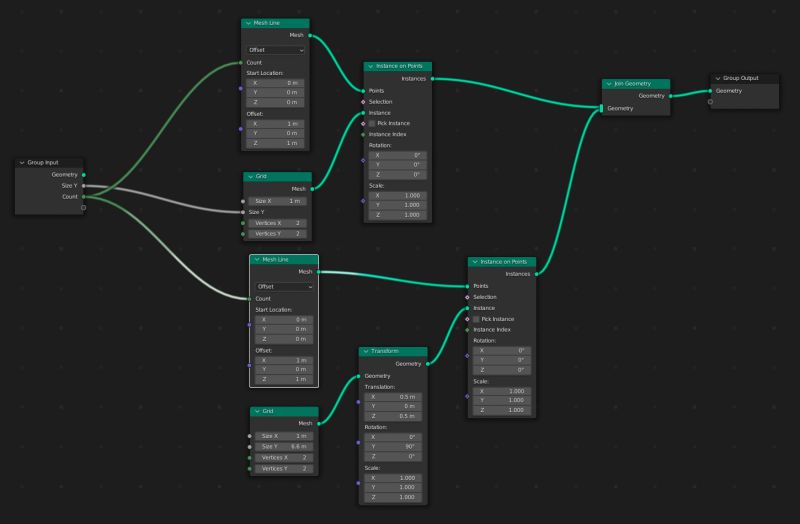Edit Offset Z 1 m in upper Mesh Line
Image resolution: width=800 pixels, height=524 pixels.
coord(276,144)
